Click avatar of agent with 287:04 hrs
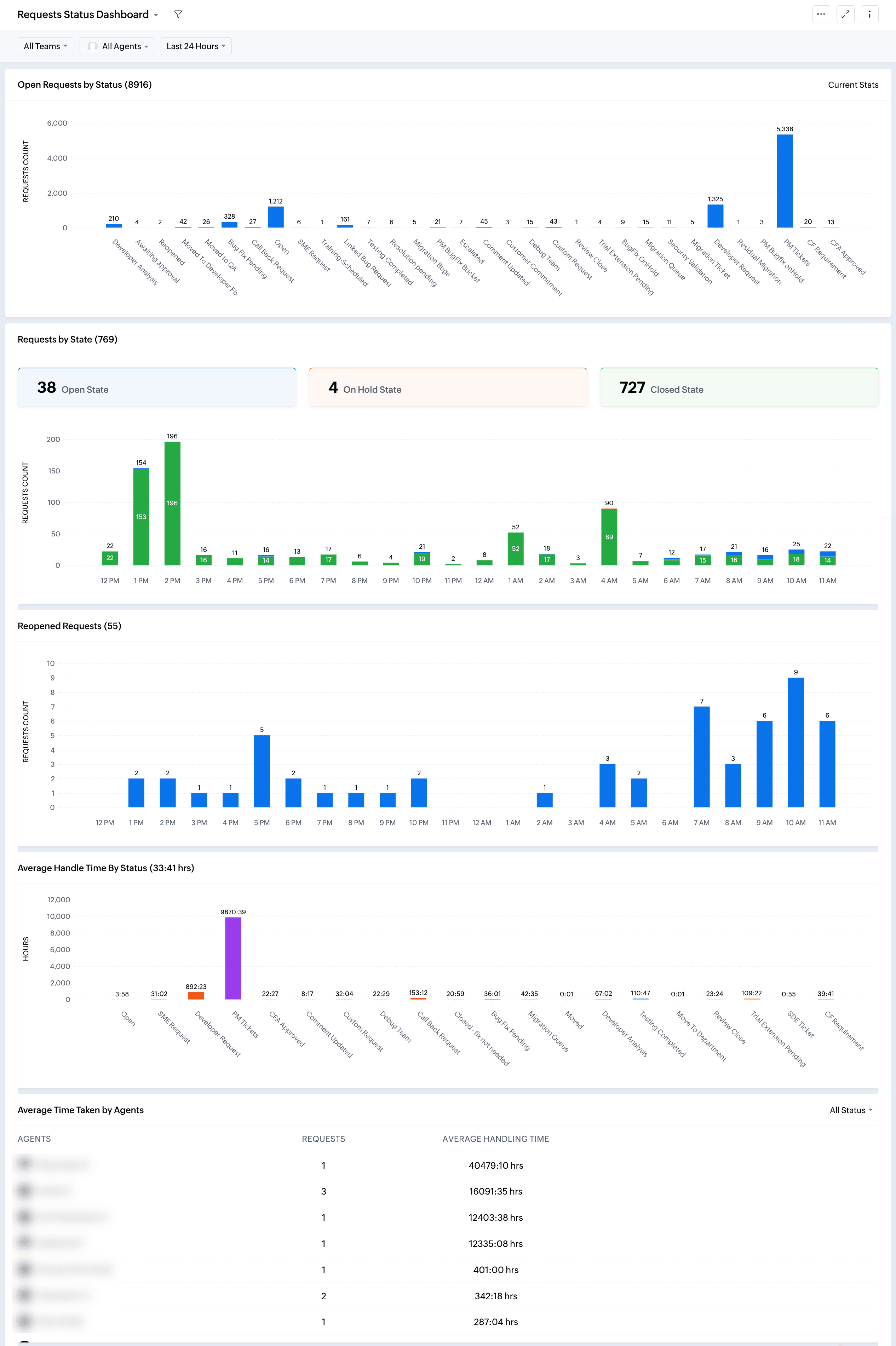 [24, 1321]
